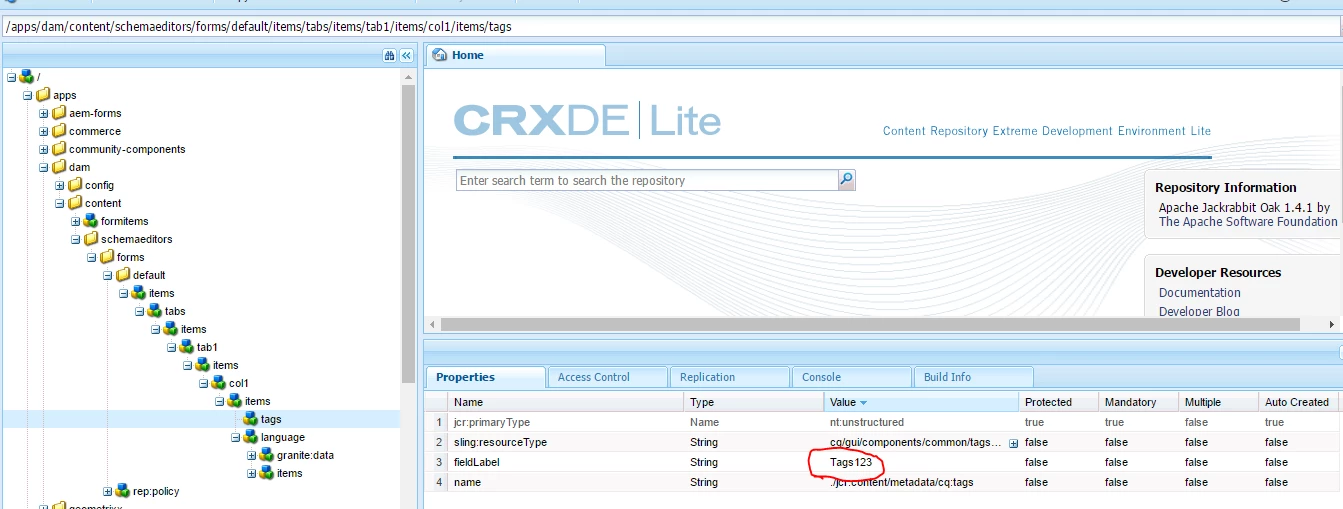Click the config folder icon

coord(75,185)
